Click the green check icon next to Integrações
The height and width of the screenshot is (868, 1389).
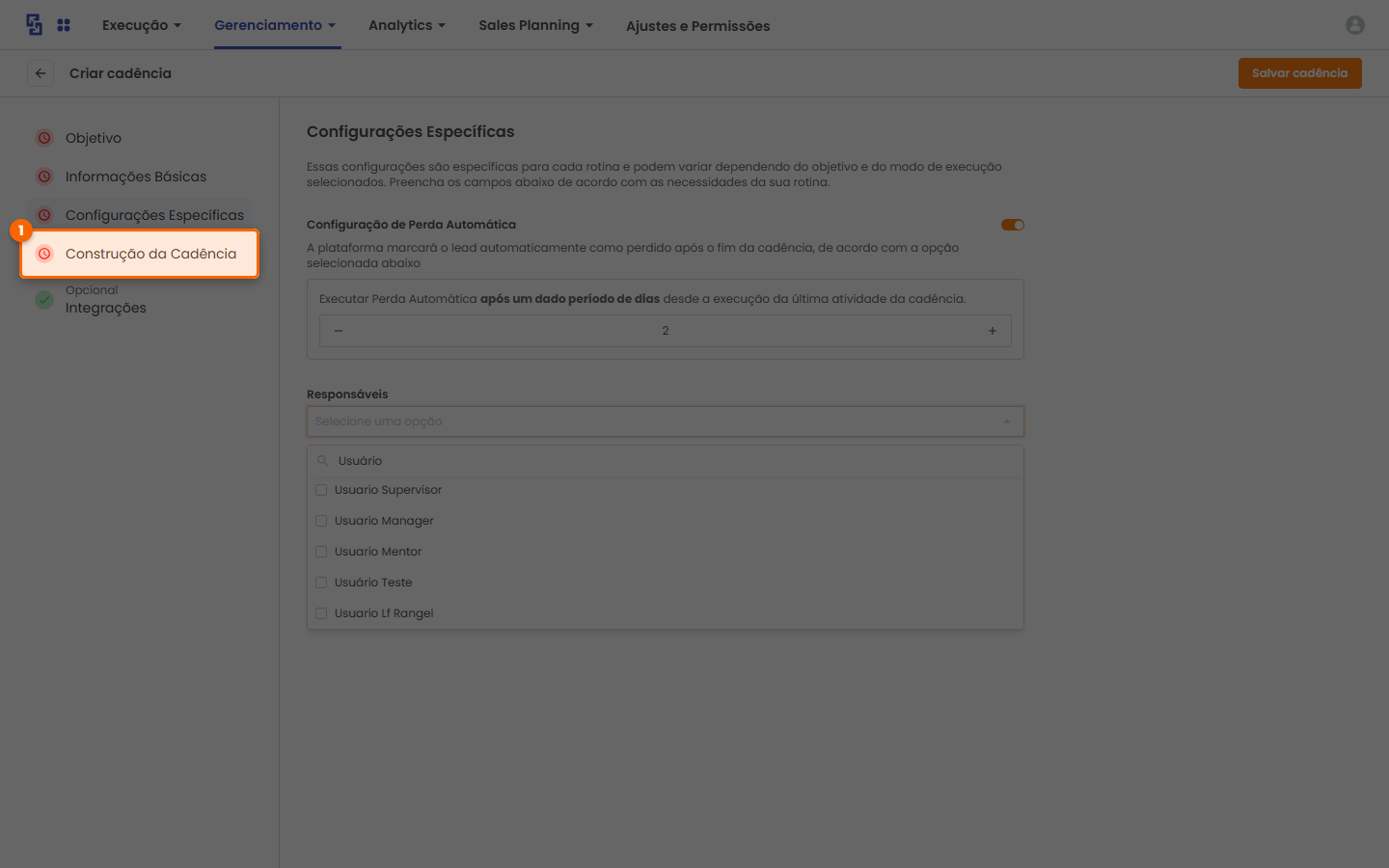click(44, 300)
